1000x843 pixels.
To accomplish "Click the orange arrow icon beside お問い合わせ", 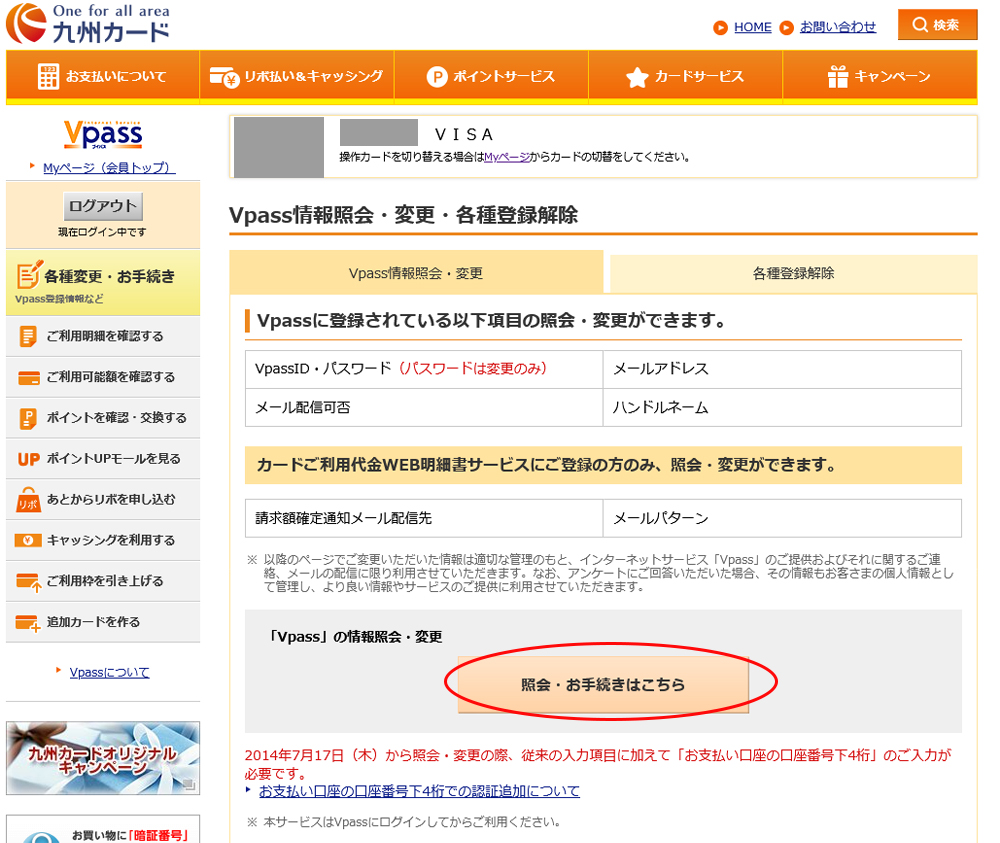I will [786, 27].
